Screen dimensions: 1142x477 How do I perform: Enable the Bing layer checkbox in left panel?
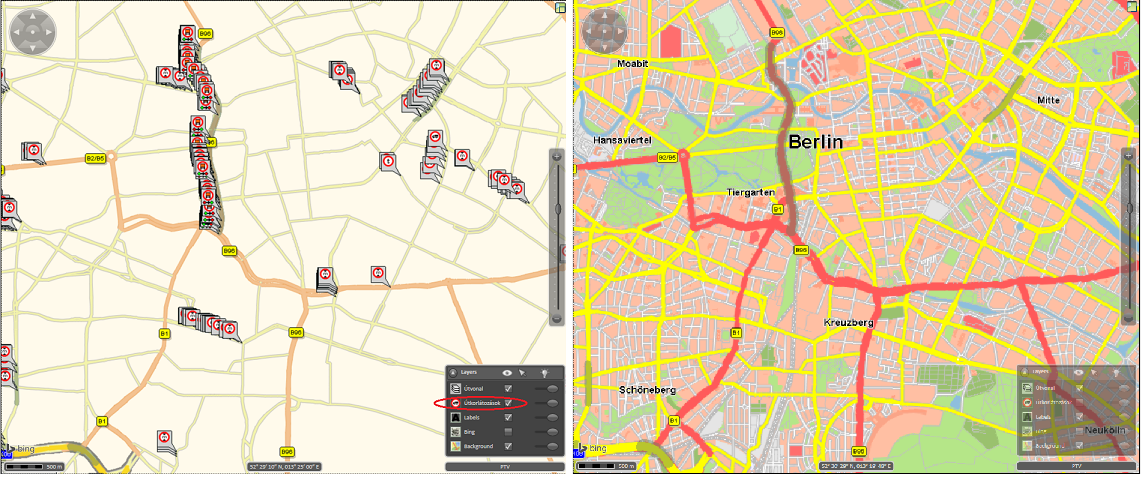click(509, 431)
